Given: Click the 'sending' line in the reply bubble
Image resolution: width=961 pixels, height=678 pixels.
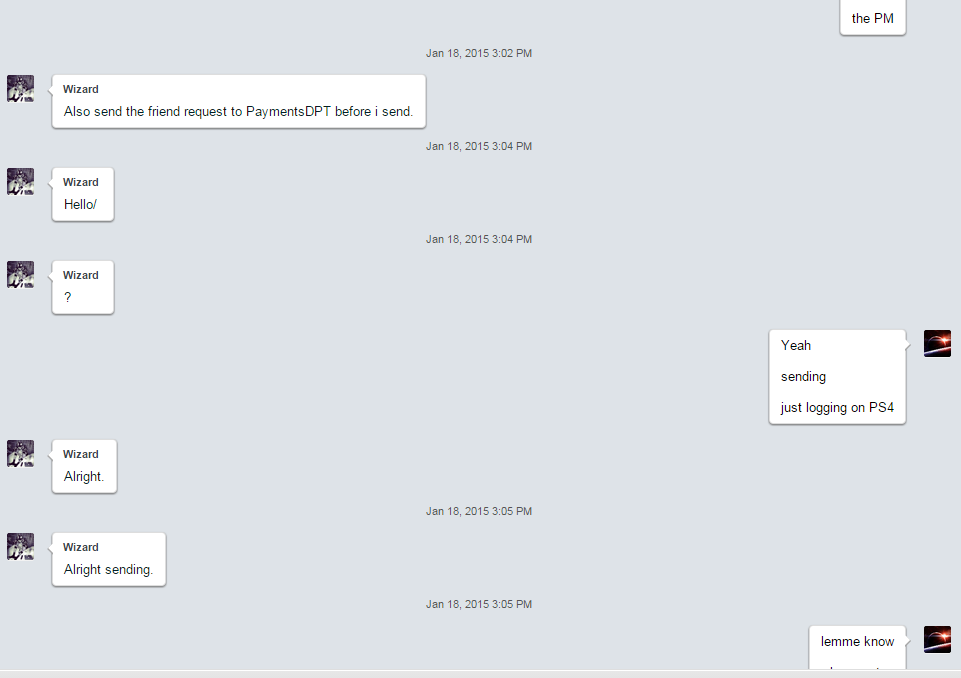Looking at the screenshot, I should tap(803, 376).
